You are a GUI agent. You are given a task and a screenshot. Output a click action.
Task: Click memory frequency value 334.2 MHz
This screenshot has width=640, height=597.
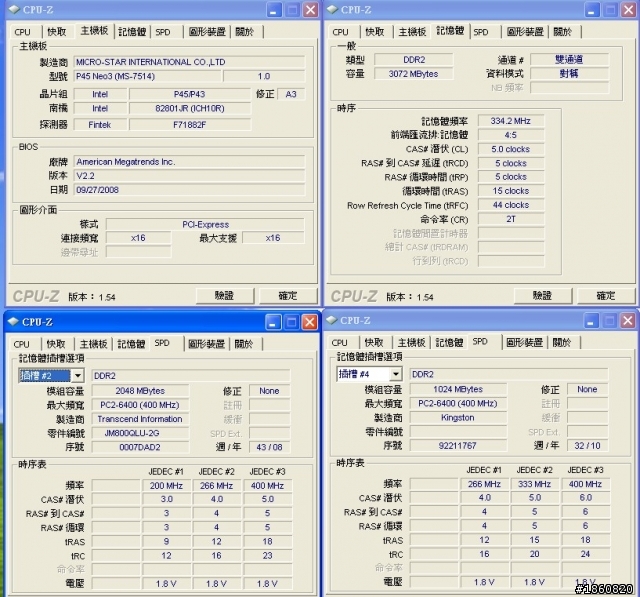point(511,121)
